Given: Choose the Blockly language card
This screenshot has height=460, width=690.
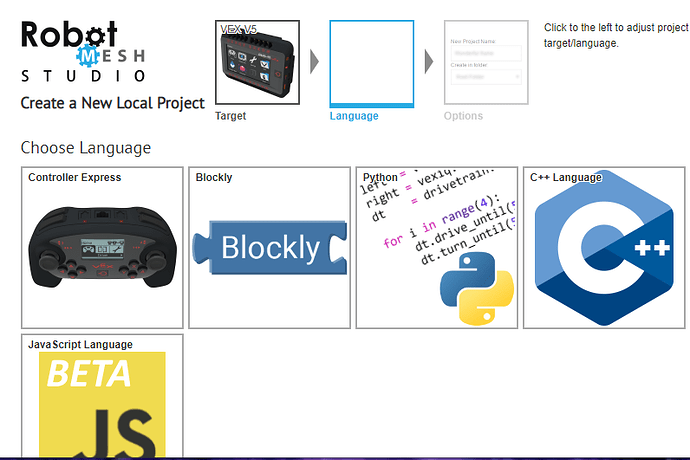Looking at the screenshot, I should [x=269, y=247].
